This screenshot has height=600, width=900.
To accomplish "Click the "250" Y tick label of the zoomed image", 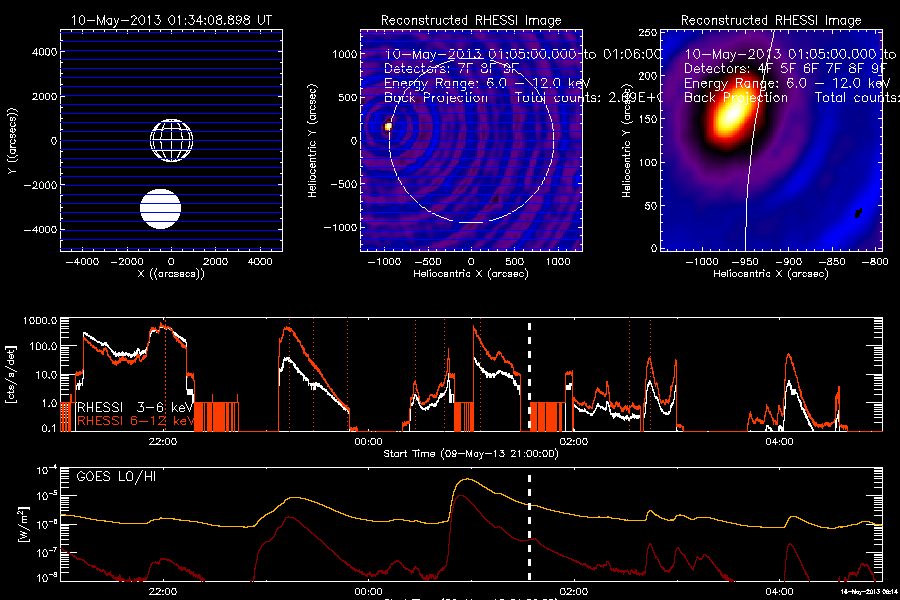I will [648, 33].
